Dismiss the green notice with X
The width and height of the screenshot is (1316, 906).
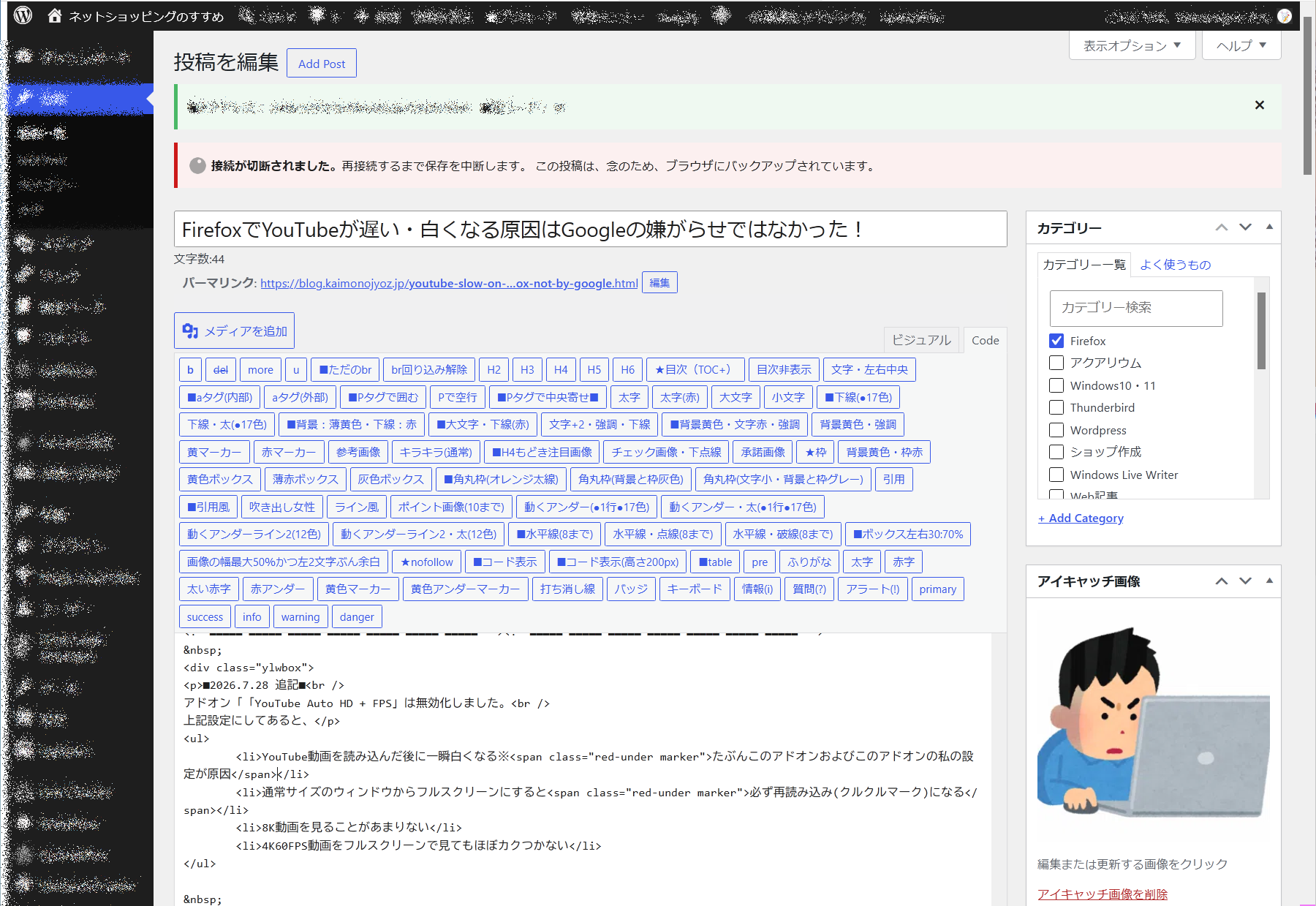point(1259,105)
